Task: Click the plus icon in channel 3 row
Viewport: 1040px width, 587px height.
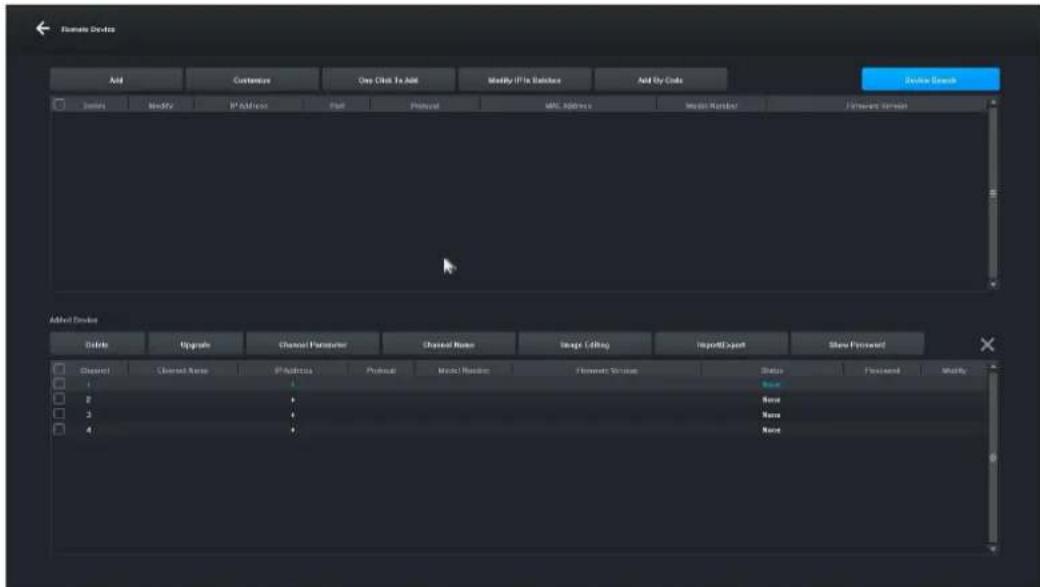Action: click(x=293, y=415)
